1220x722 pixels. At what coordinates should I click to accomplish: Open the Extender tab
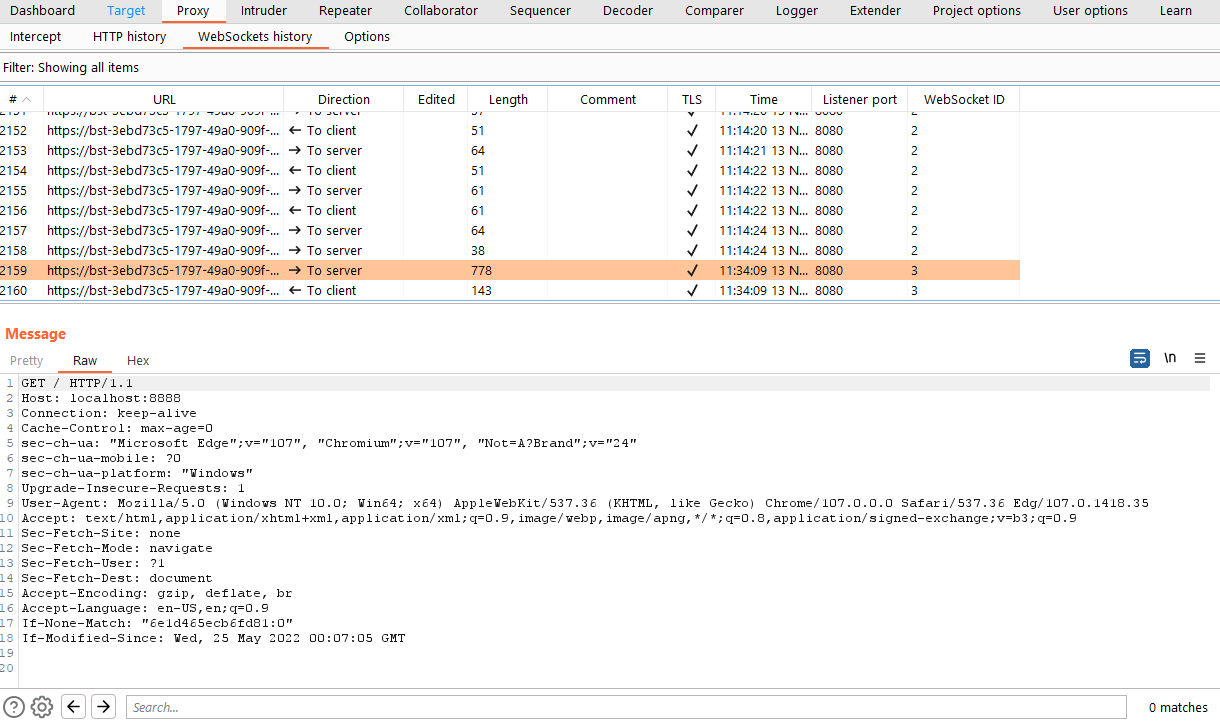click(875, 11)
